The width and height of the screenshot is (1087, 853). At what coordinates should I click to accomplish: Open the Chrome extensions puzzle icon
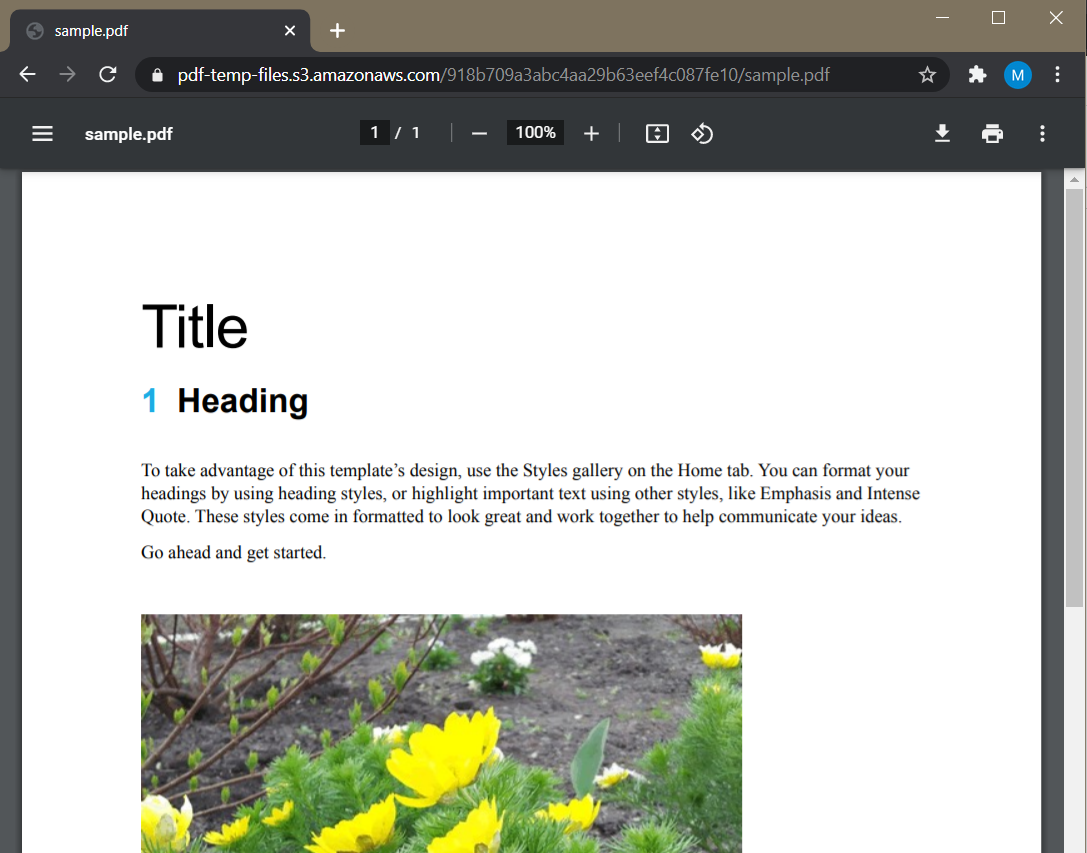point(977,75)
